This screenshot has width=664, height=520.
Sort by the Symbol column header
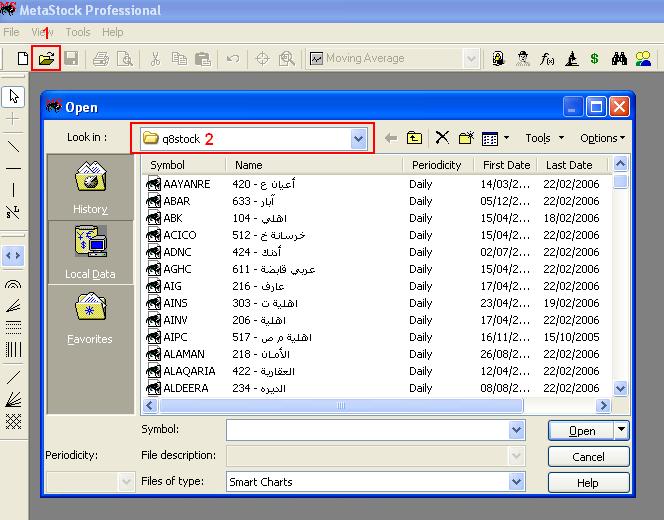pyautogui.click(x=183, y=165)
